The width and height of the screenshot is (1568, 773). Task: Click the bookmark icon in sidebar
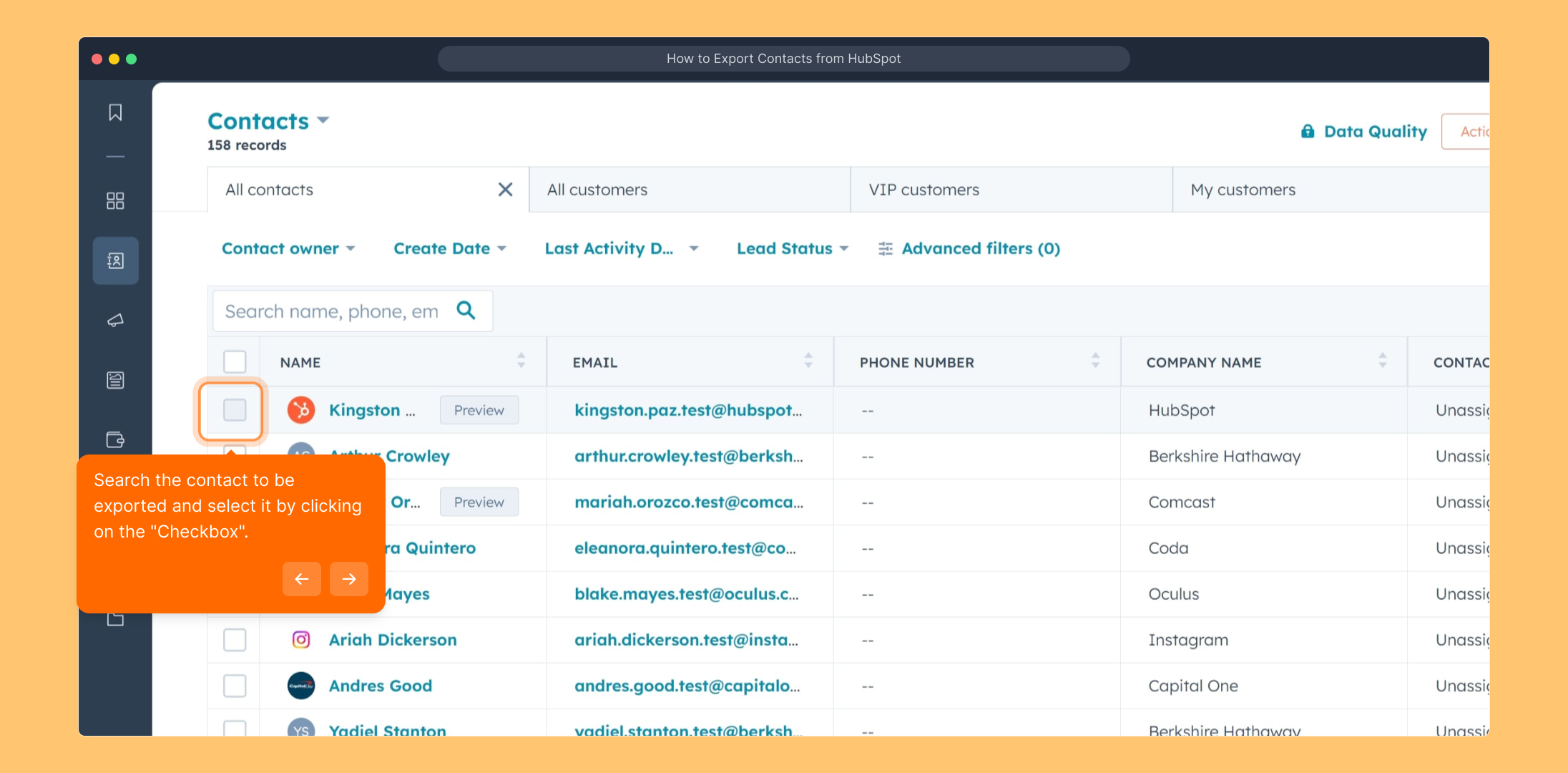point(115,112)
